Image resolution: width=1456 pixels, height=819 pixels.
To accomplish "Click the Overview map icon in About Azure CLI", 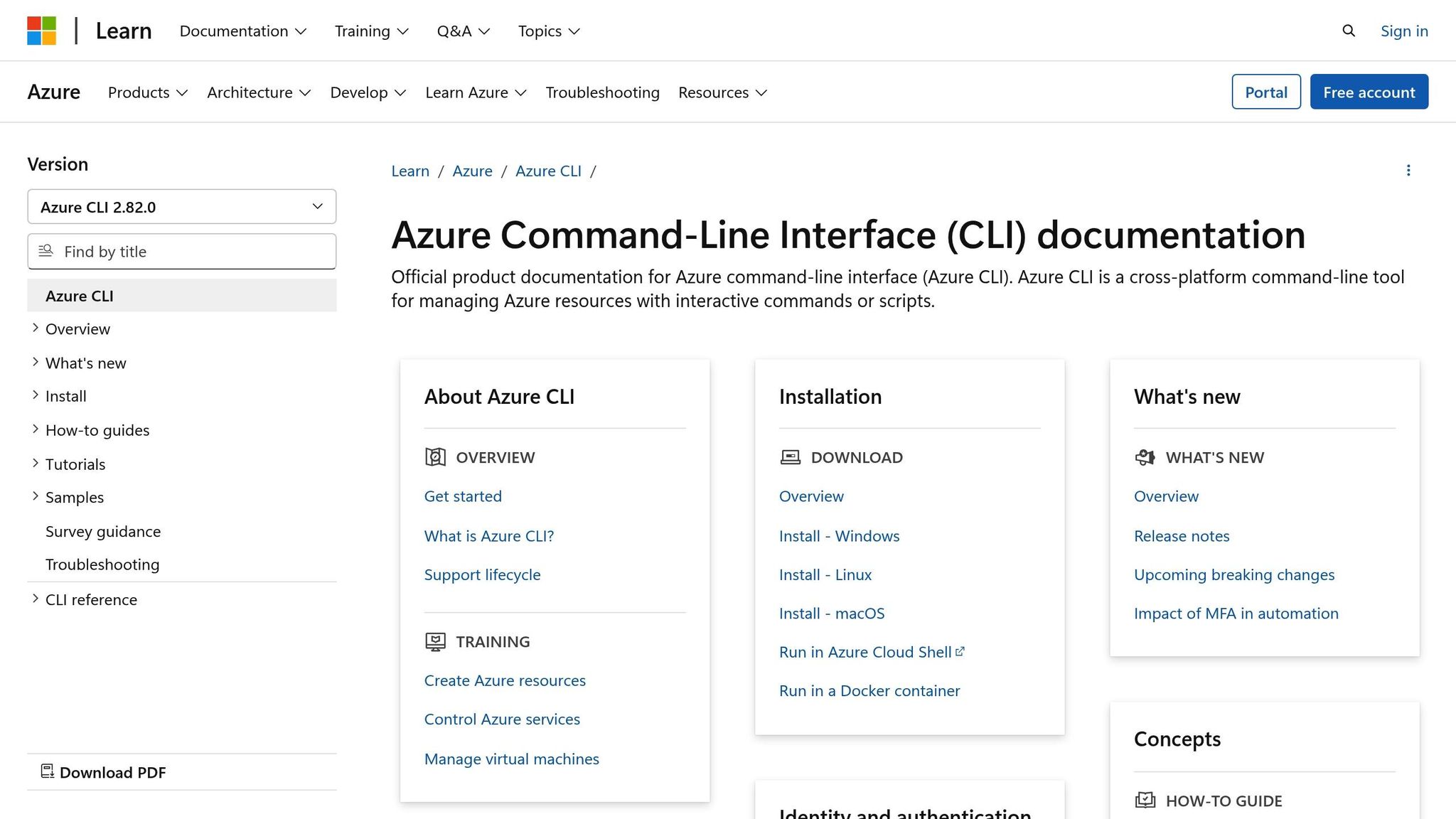I will point(434,457).
